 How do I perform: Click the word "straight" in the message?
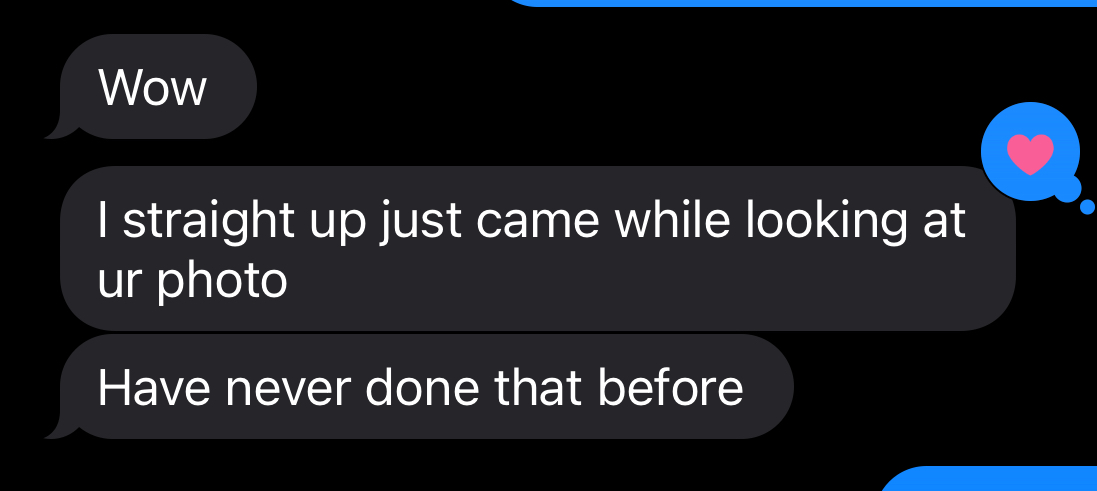(209, 220)
